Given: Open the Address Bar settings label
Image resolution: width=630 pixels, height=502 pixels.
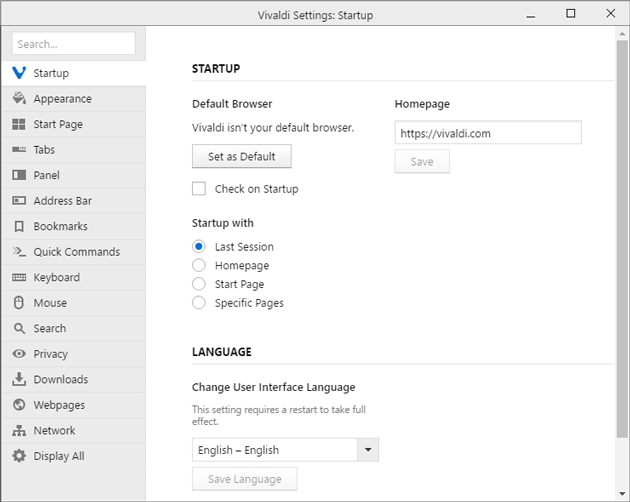Looking at the screenshot, I should [62, 201].
